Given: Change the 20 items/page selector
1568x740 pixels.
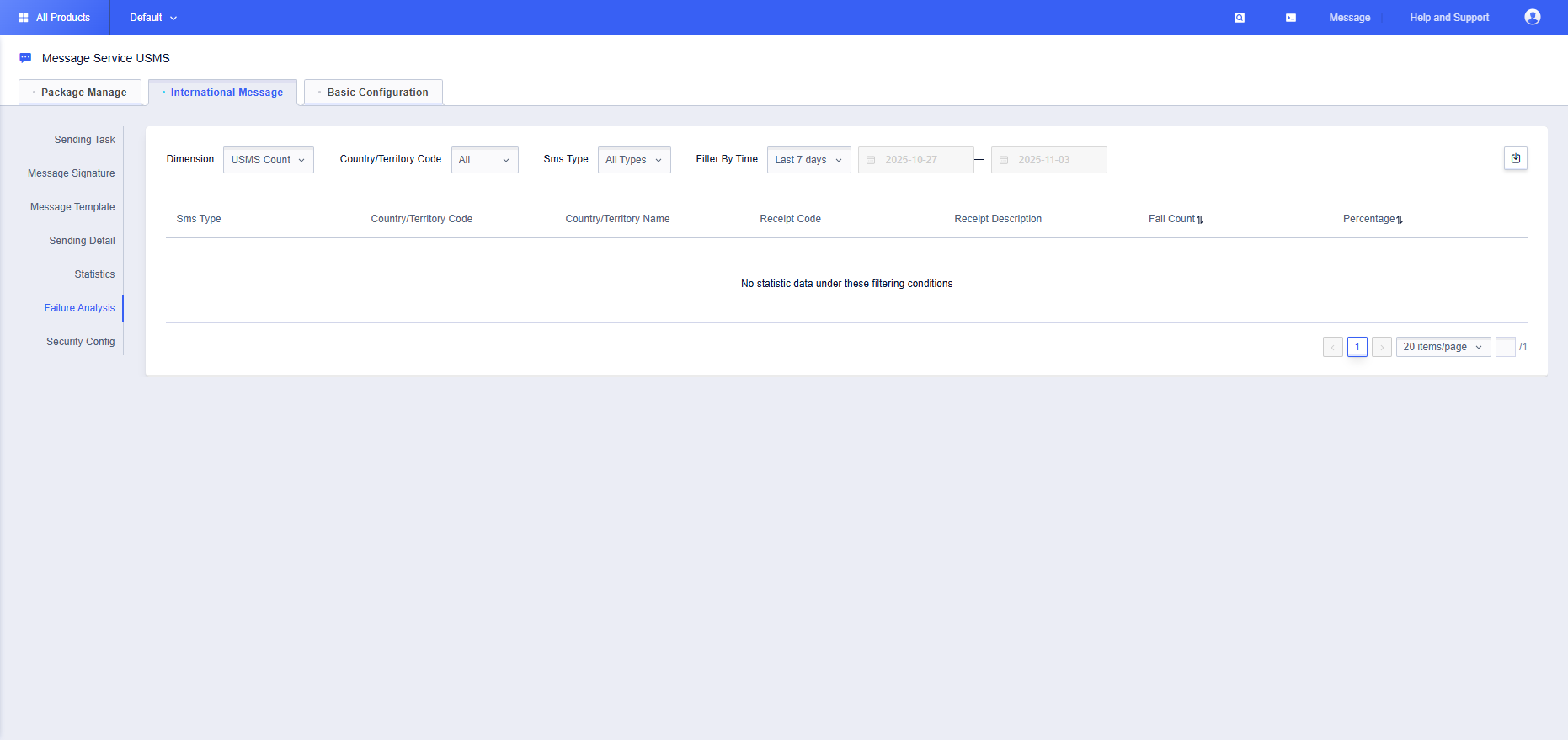Looking at the screenshot, I should click(1443, 347).
